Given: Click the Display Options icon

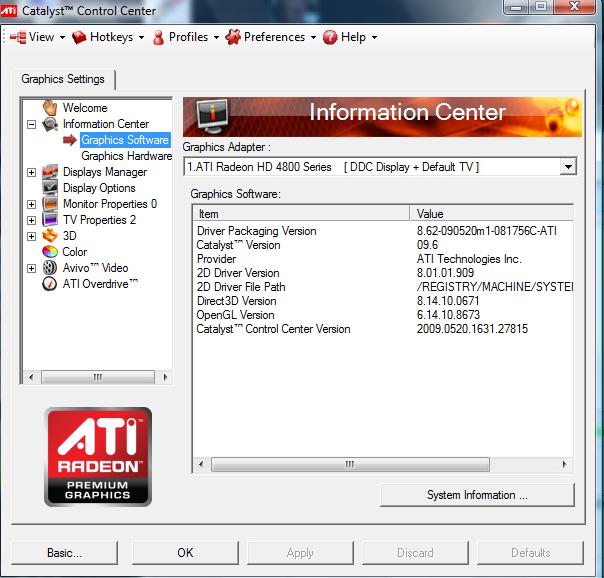Looking at the screenshot, I should (x=50, y=188).
